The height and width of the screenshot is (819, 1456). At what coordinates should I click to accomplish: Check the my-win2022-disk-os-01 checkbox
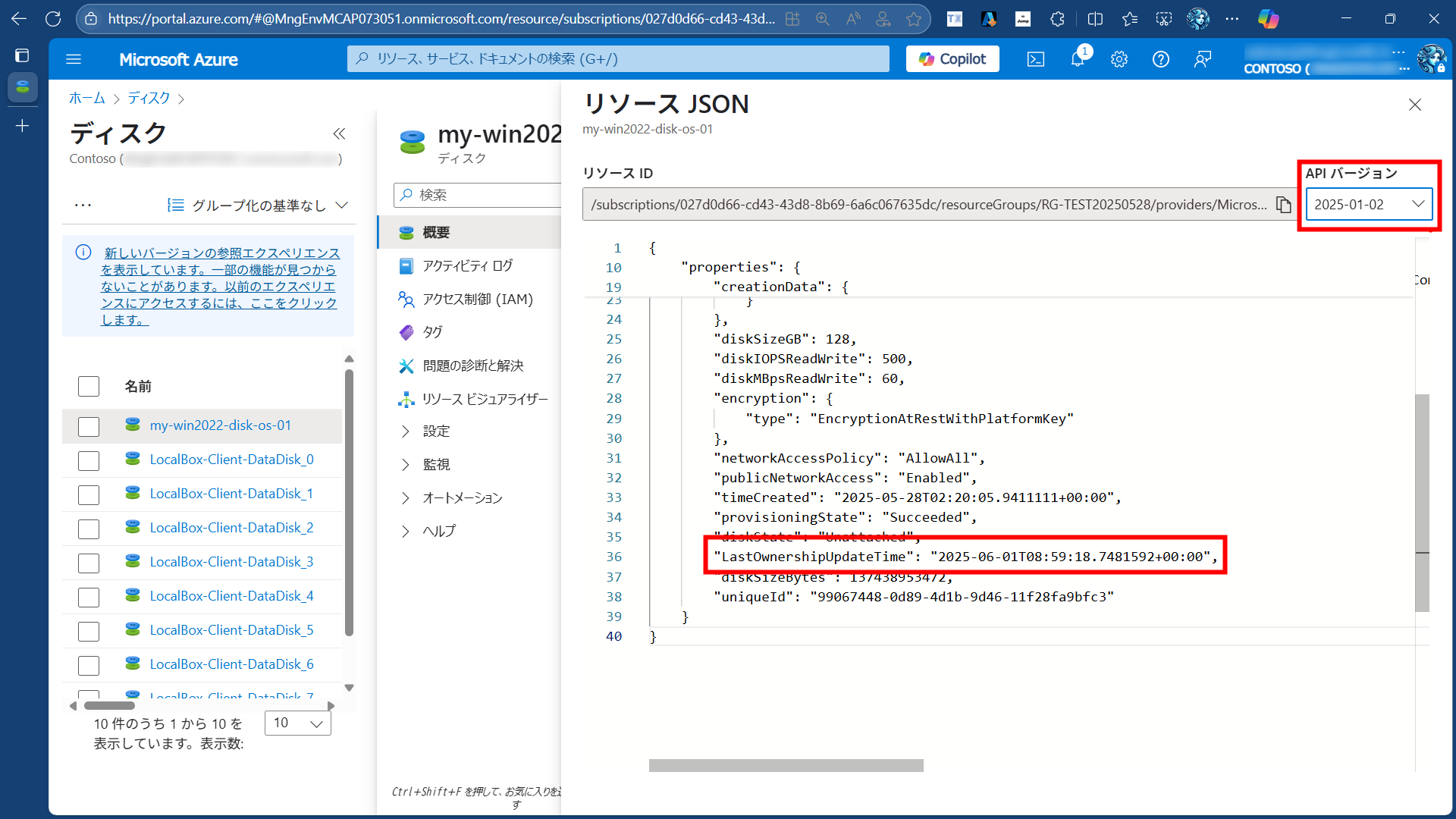pyautogui.click(x=89, y=426)
